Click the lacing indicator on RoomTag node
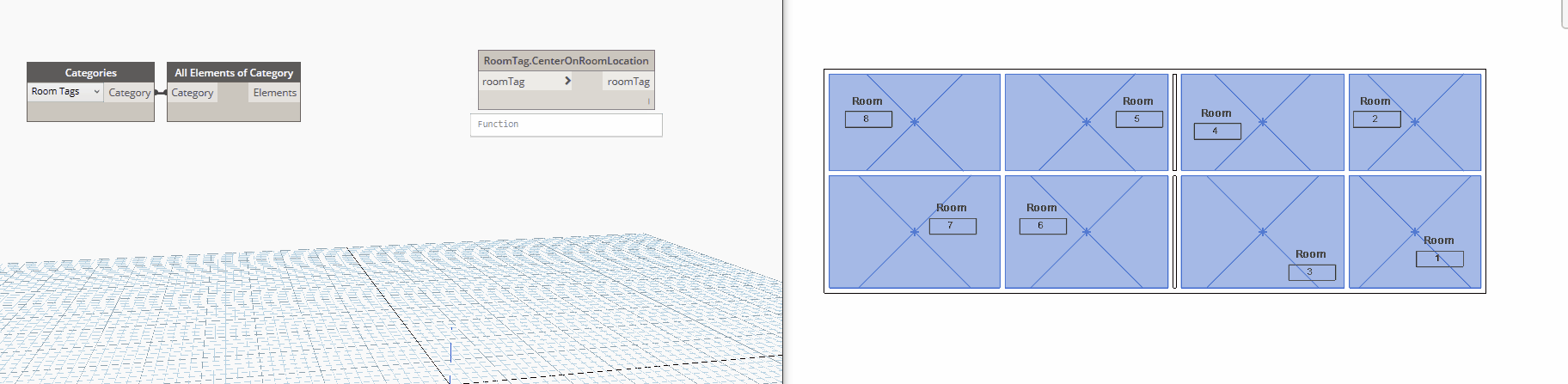 [x=648, y=101]
